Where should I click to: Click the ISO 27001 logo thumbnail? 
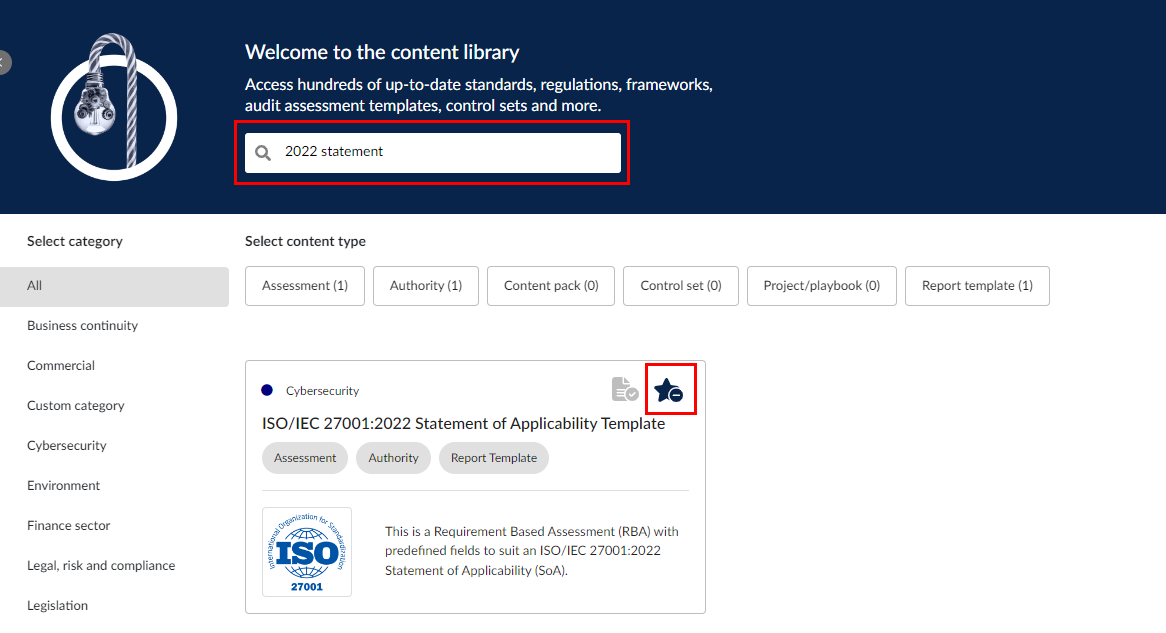tap(306, 552)
